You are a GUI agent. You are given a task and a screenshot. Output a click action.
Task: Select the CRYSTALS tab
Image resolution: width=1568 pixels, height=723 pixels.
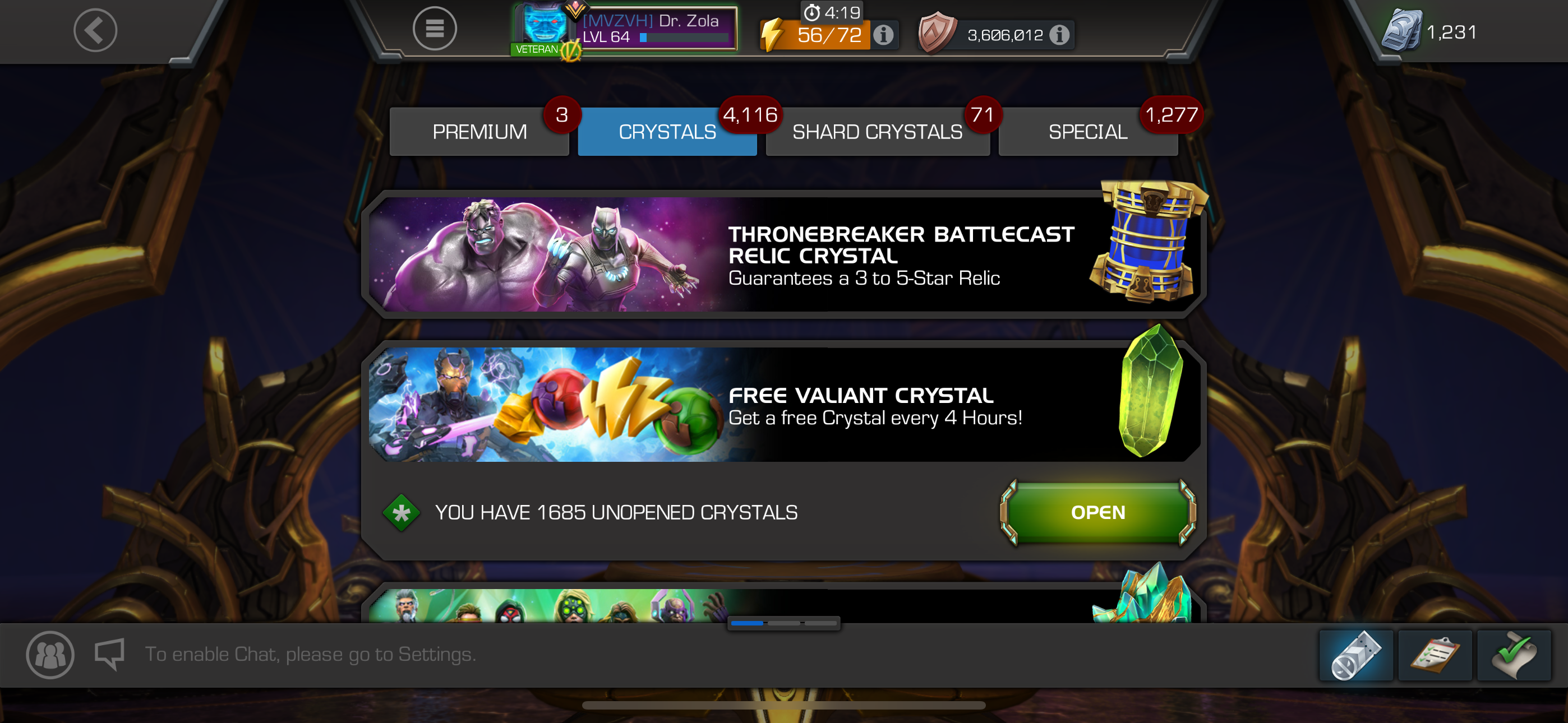(667, 132)
